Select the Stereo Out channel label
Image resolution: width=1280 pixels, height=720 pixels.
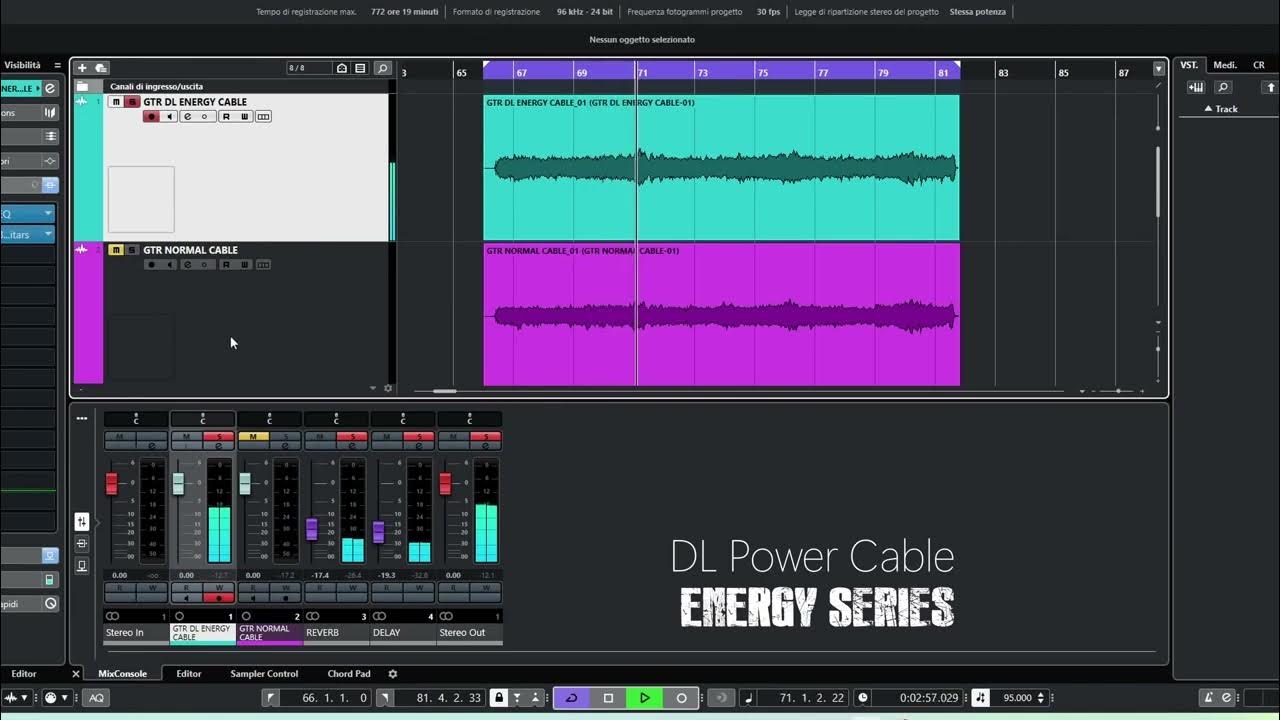point(469,632)
